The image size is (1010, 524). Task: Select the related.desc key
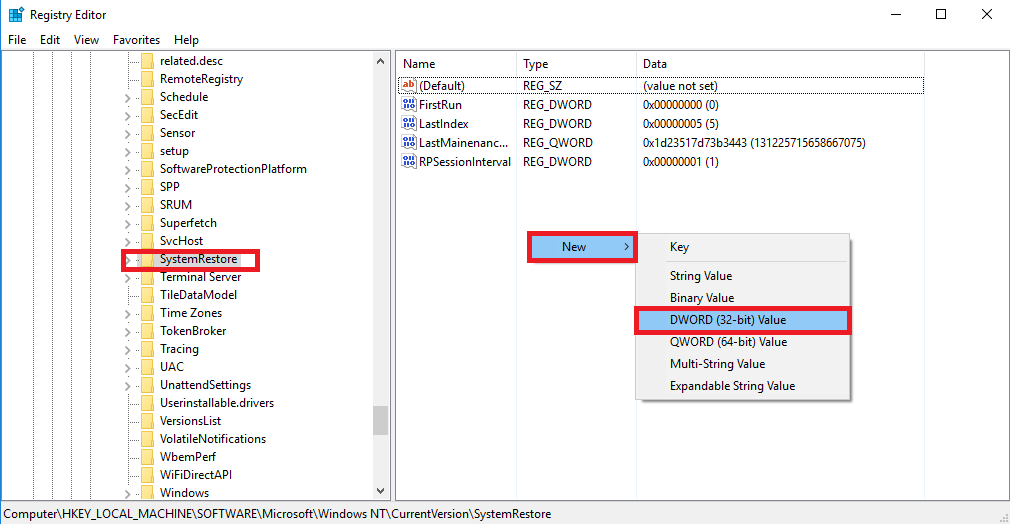pos(191,61)
